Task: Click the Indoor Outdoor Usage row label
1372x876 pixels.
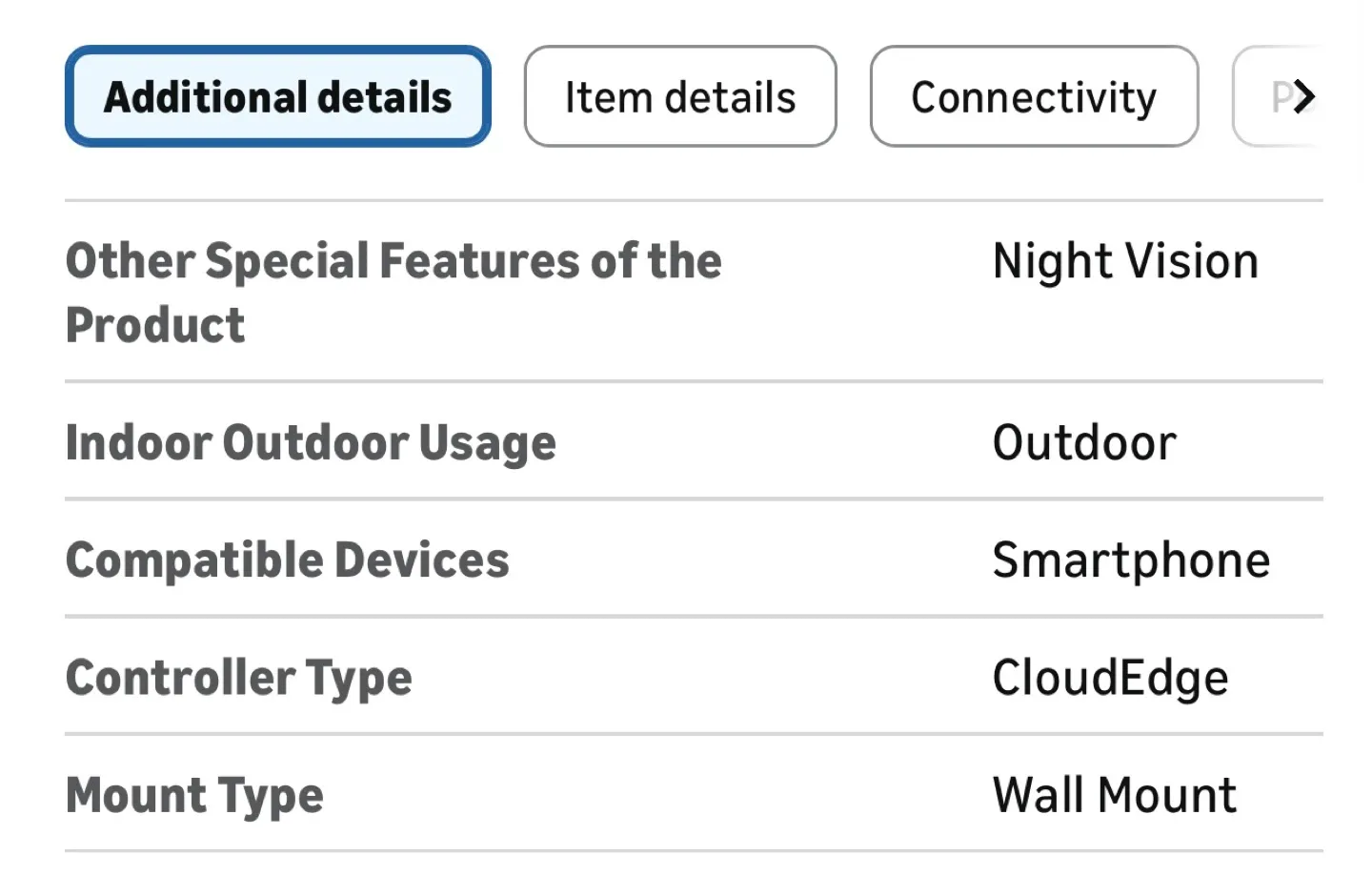Action: (311, 441)
